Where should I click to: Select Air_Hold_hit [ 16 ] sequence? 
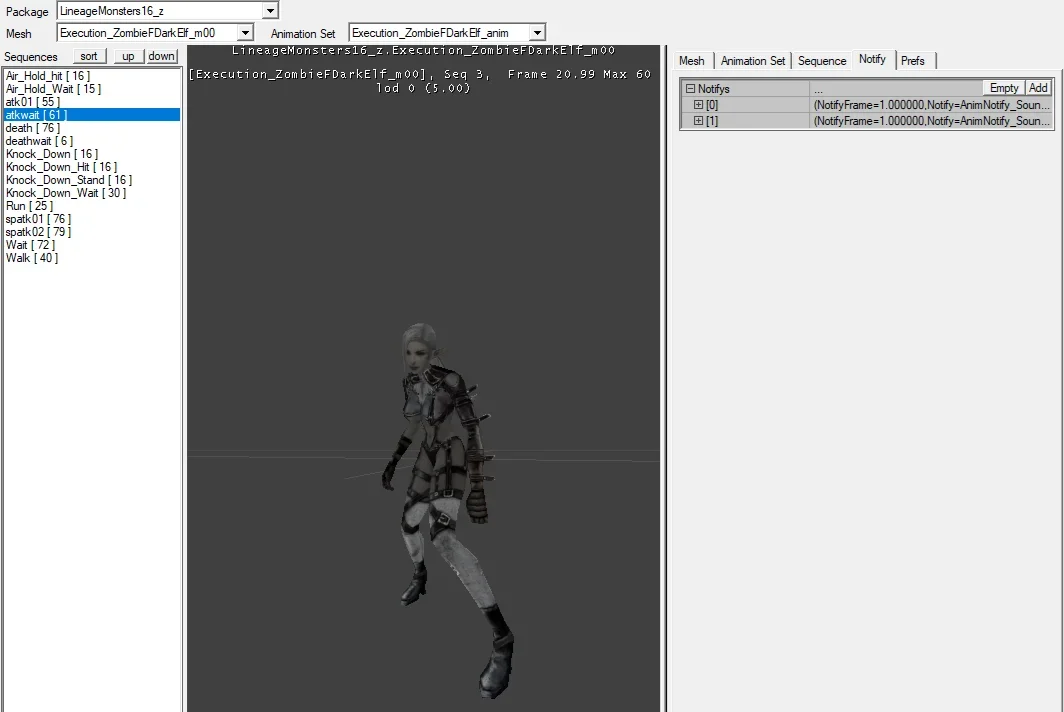pyautogui.click(x=92, y=76)
